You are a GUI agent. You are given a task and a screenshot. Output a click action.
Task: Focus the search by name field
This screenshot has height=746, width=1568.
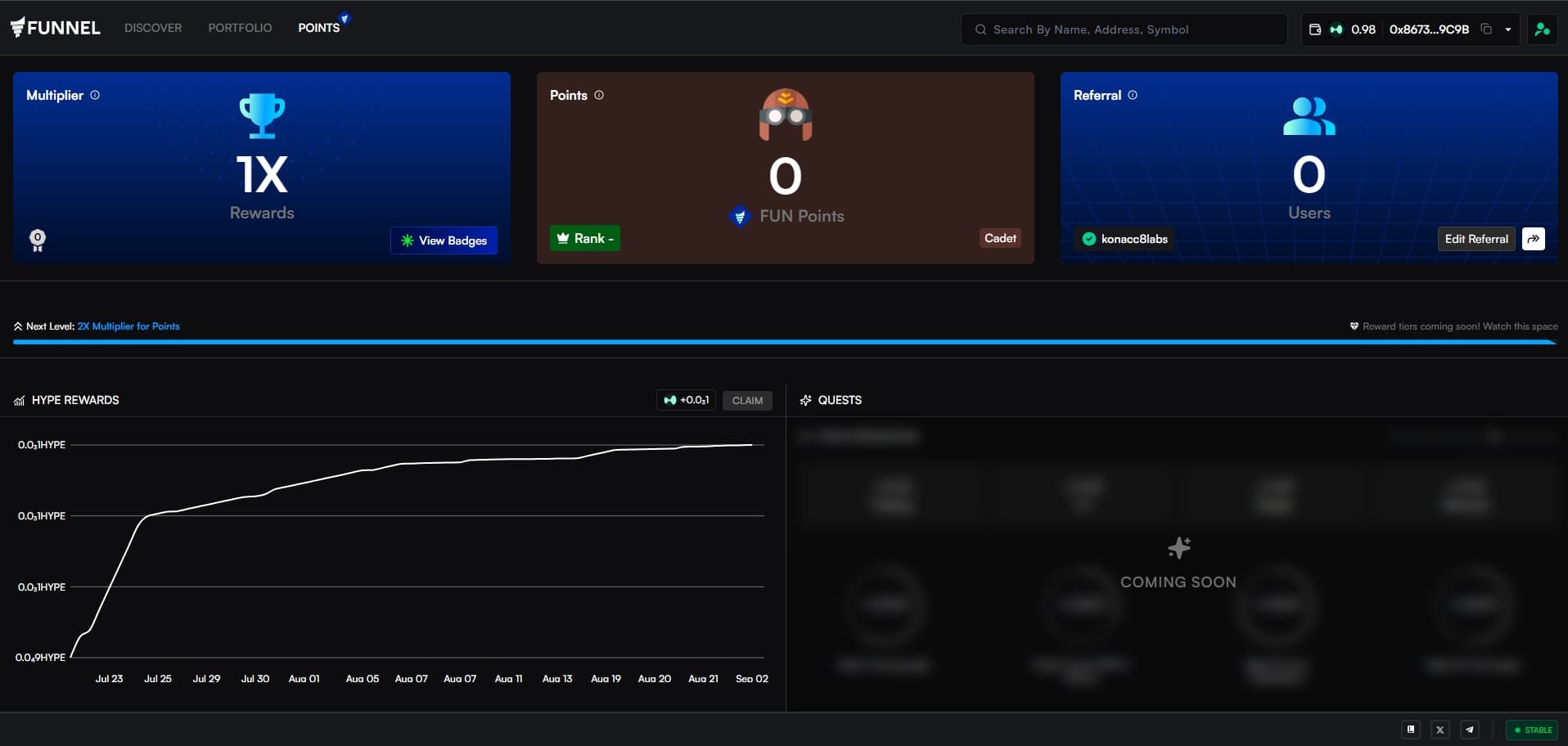pos(1129,29)
